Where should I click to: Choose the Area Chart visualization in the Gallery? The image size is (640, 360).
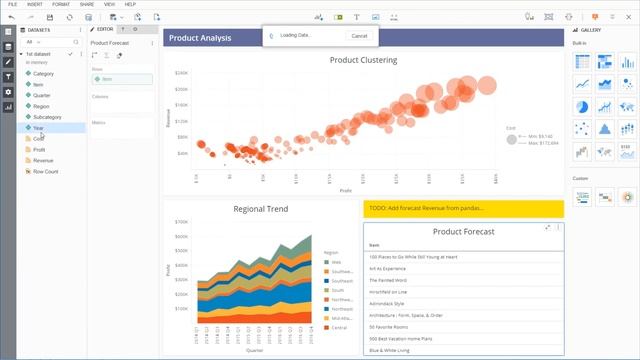(604, 84)
